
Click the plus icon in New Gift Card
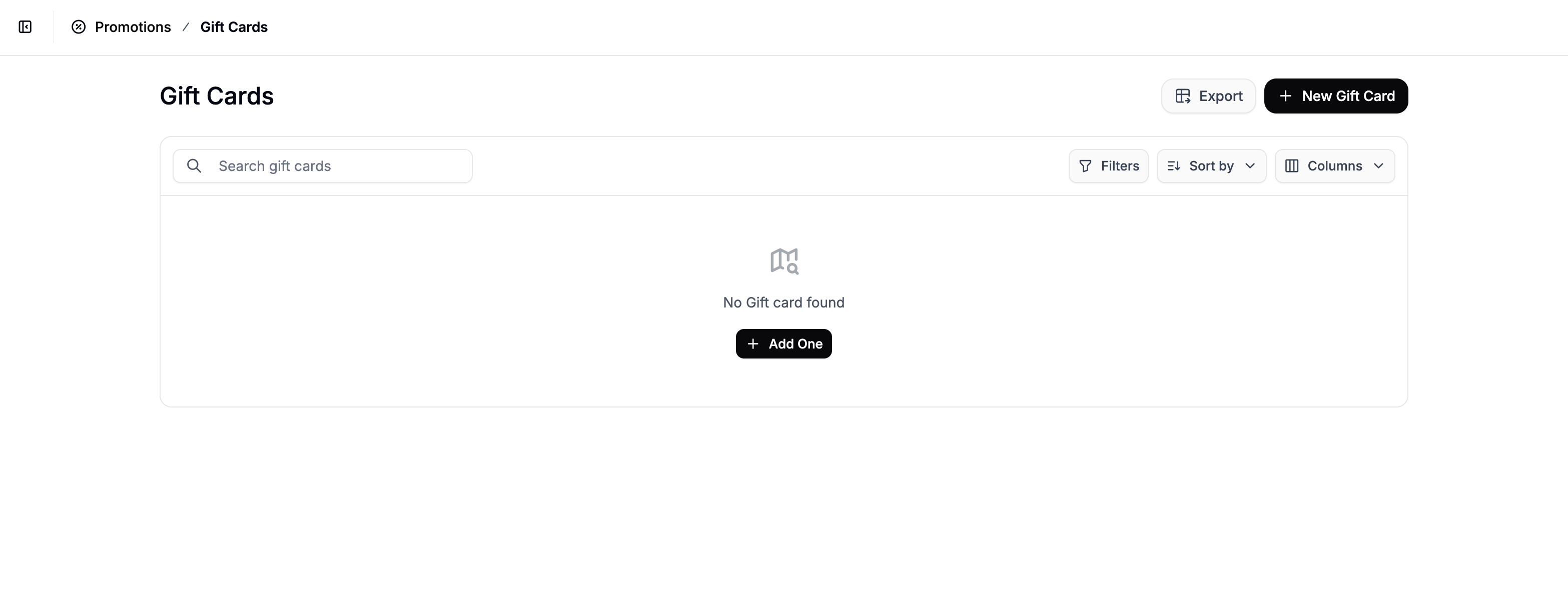[x=1285, y=96]
